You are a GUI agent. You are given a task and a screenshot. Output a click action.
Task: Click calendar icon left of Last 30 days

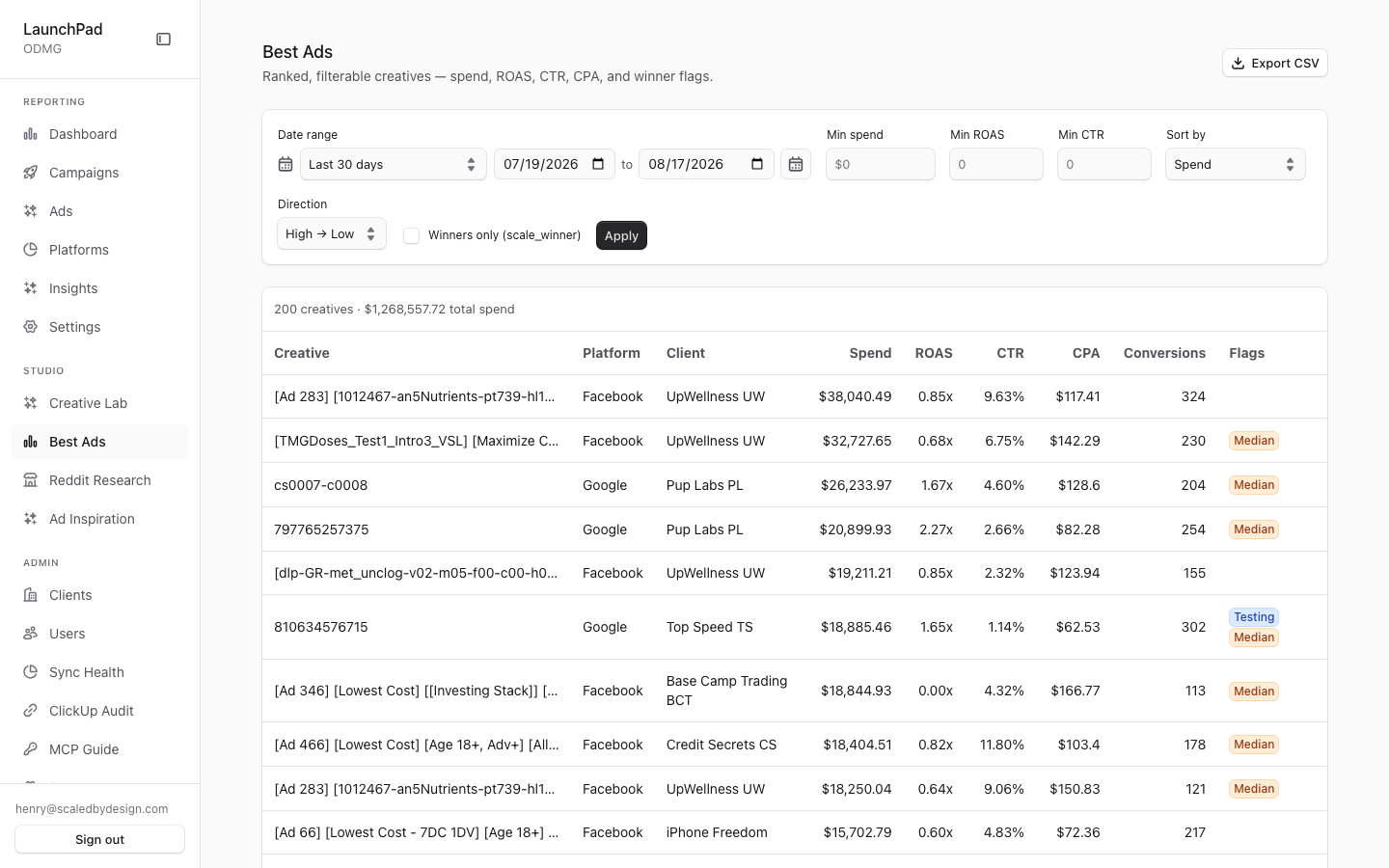coord(286,164)
